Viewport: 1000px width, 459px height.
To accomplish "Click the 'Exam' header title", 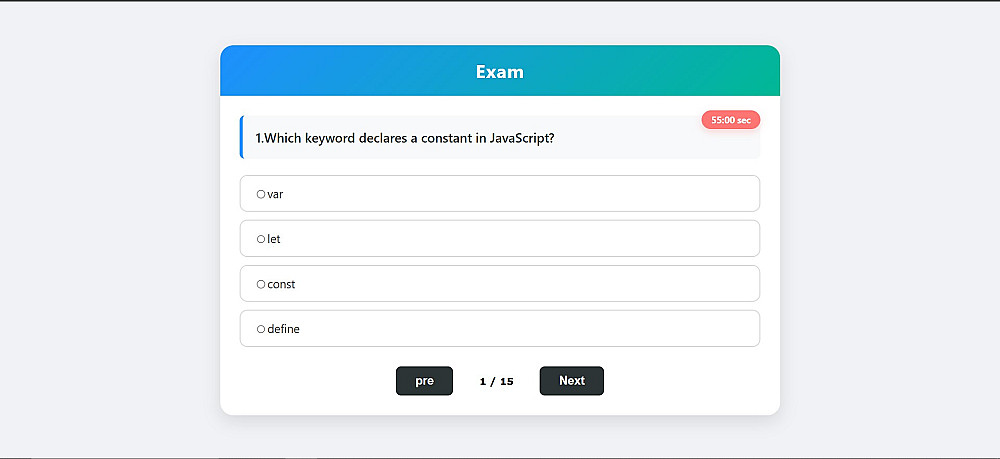I will tap(499, 72).
